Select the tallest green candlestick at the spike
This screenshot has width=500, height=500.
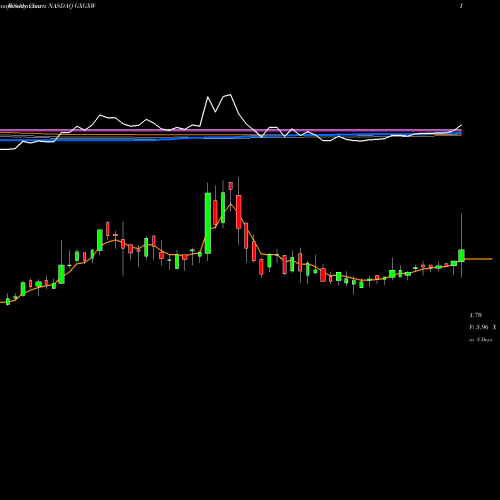(x=208, y=223)
